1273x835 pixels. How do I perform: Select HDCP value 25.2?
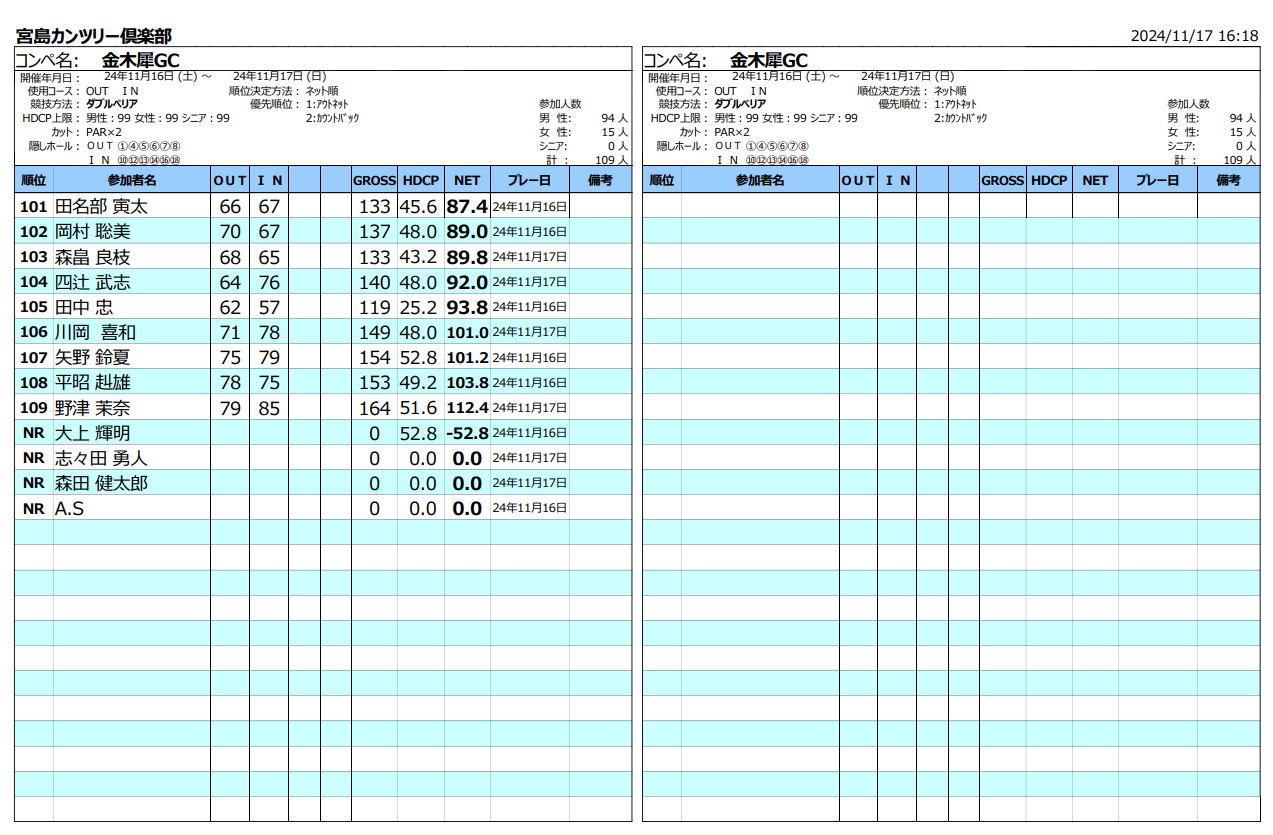pos(418,307)
